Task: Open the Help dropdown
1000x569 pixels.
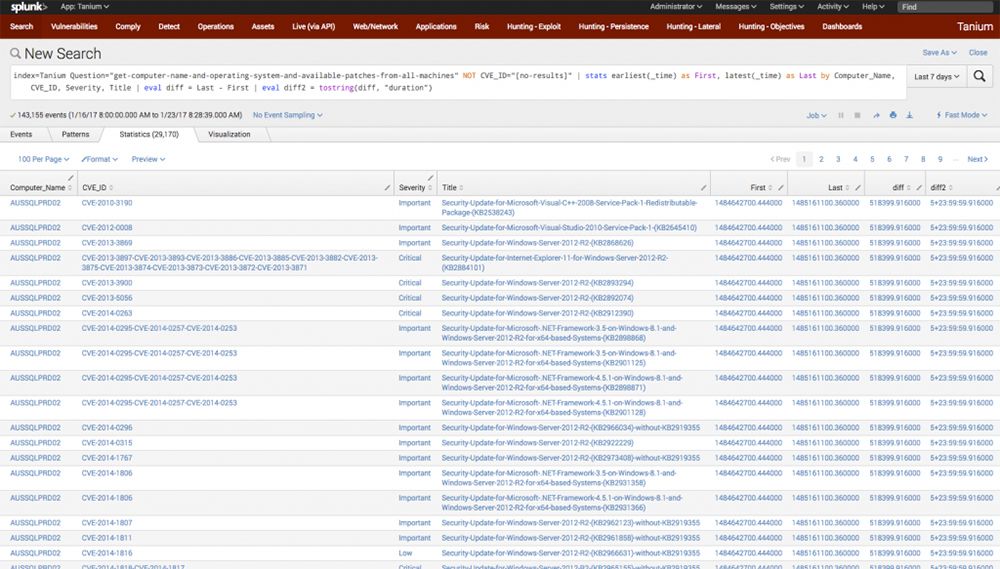Action: [873, 6]
